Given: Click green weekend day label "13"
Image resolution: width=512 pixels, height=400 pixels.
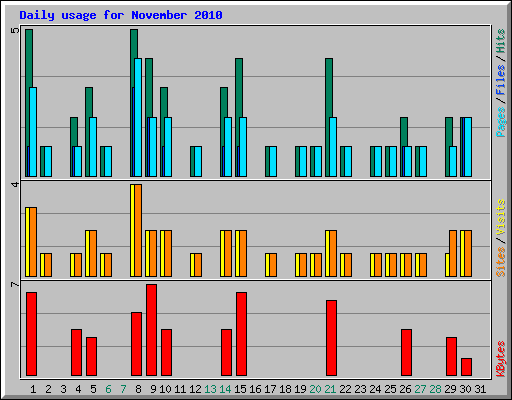Looking at the screenshot, I should (210, 389).
